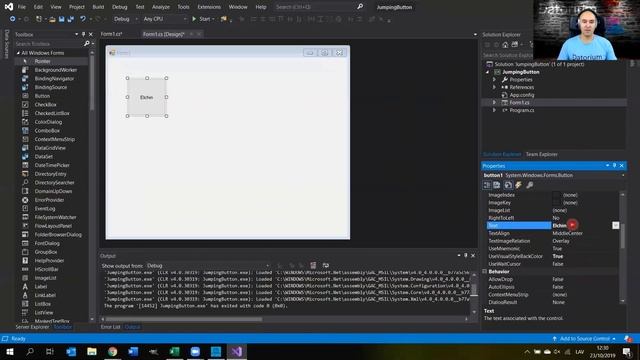Screen dimensions: 640x360
Task: Toggle Word Wrap icon in Output toolbar
Action: 326,265
